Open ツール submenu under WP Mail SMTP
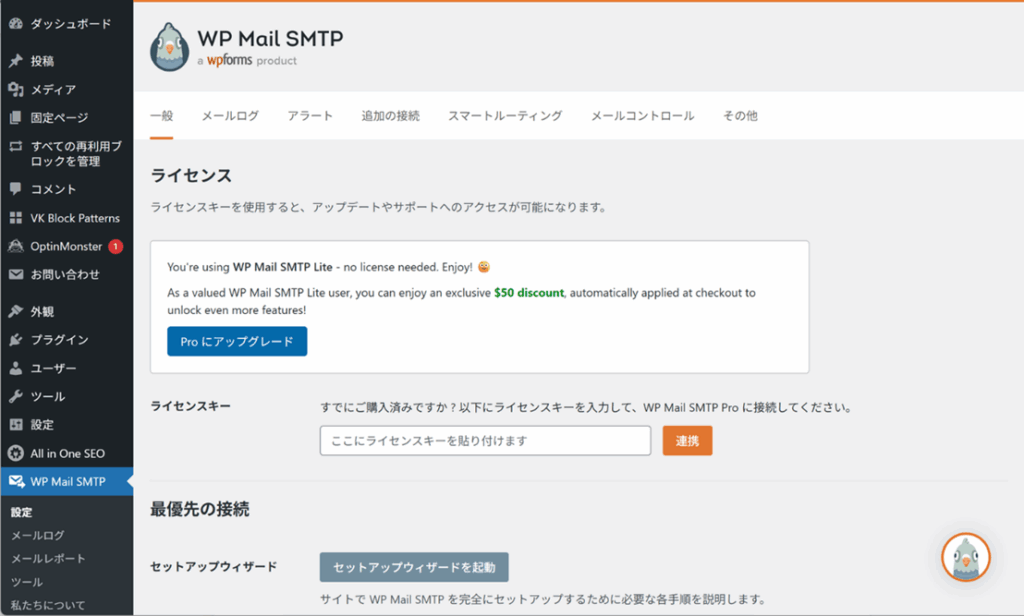The image size is (1024, 616). tap(27, 582)
